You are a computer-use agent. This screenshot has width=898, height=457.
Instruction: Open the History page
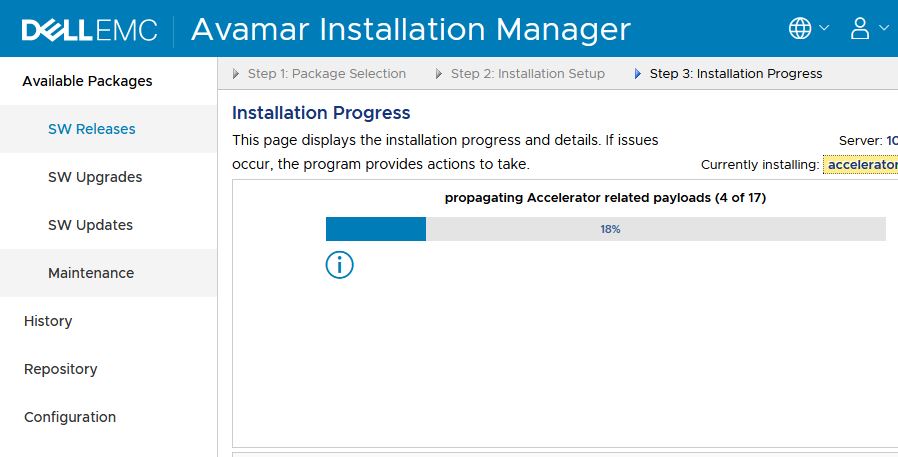48,321
